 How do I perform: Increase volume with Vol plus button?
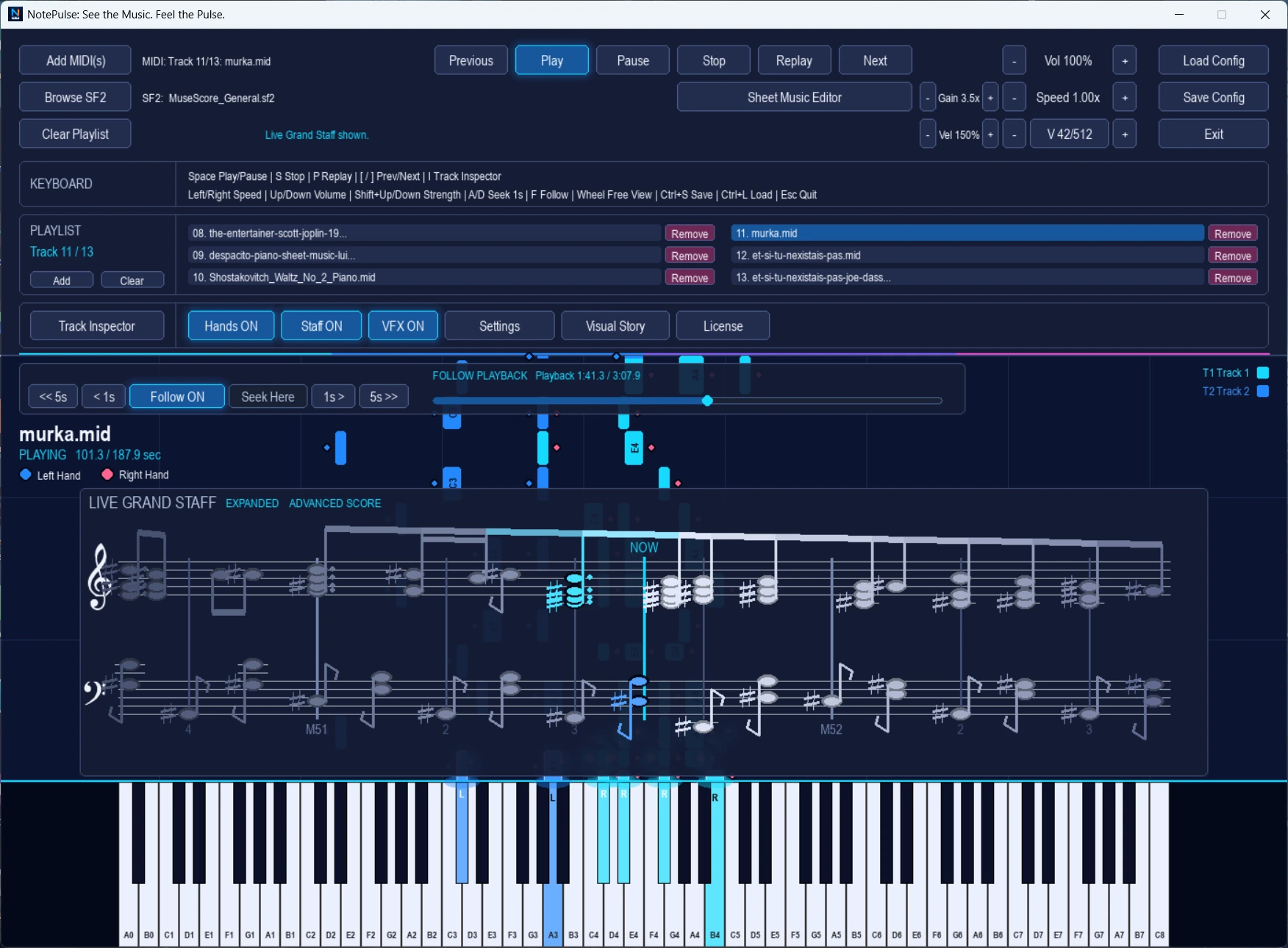pyautogui.click(x=1125, y=60)
